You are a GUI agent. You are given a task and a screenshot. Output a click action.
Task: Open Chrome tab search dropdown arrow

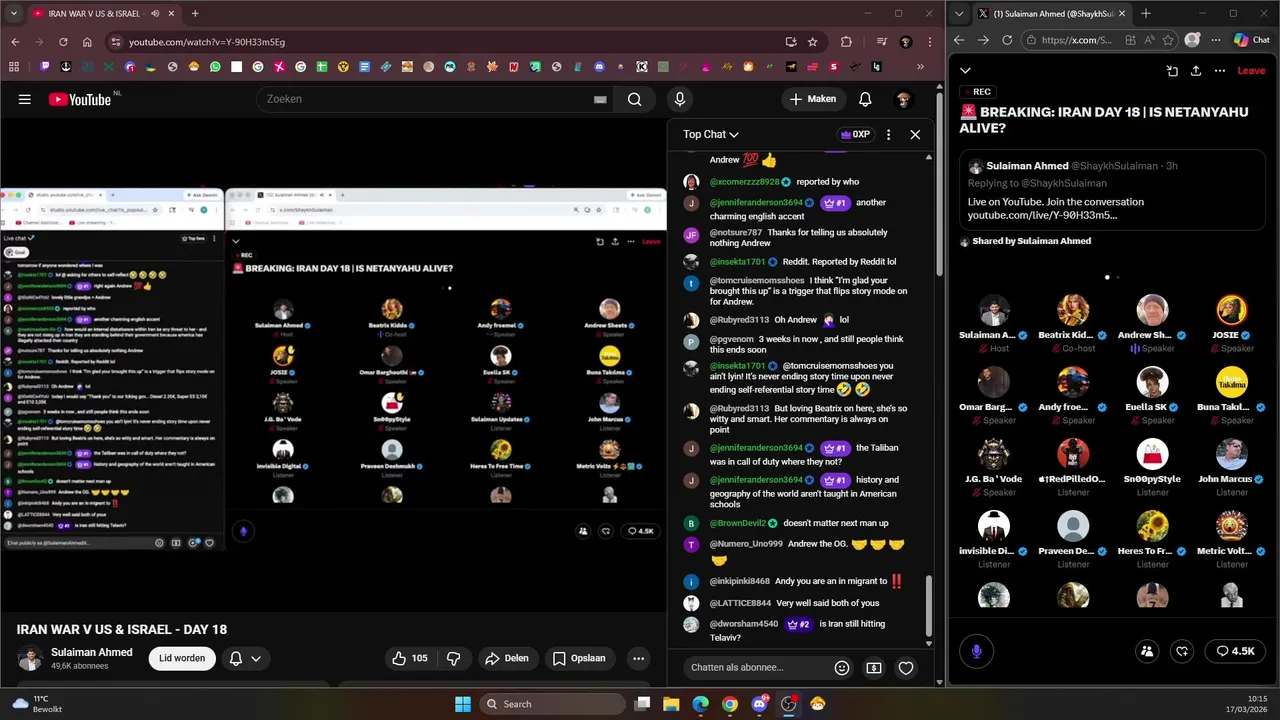(13, 14)
